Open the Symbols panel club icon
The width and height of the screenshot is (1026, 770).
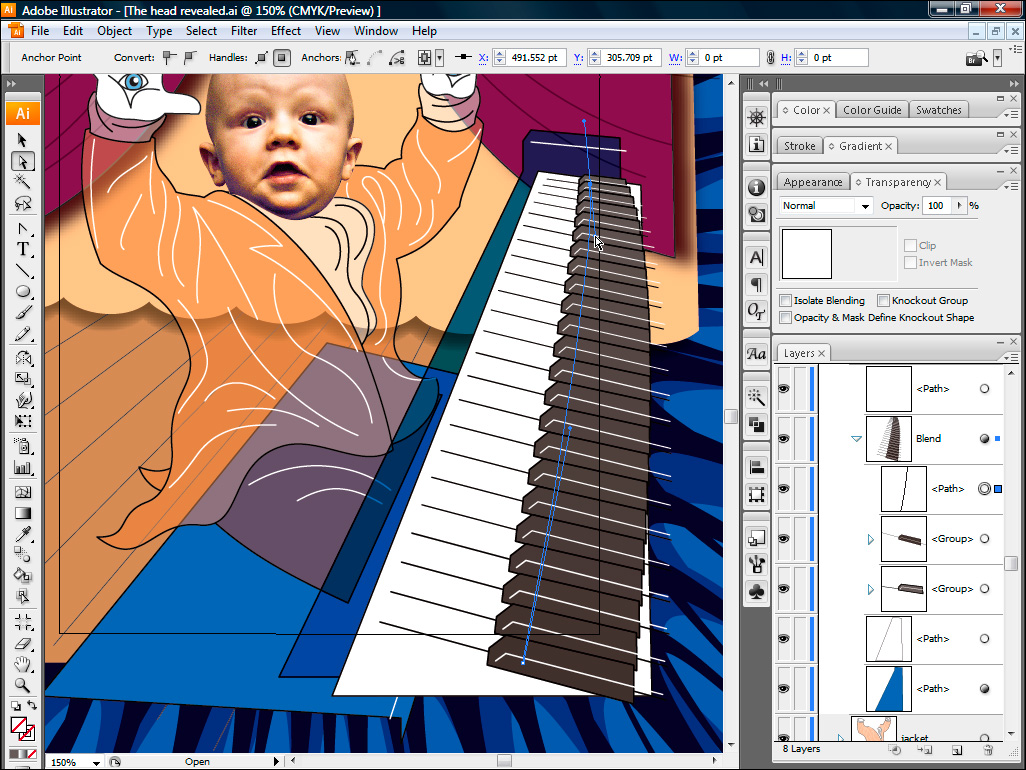[757, 591]
